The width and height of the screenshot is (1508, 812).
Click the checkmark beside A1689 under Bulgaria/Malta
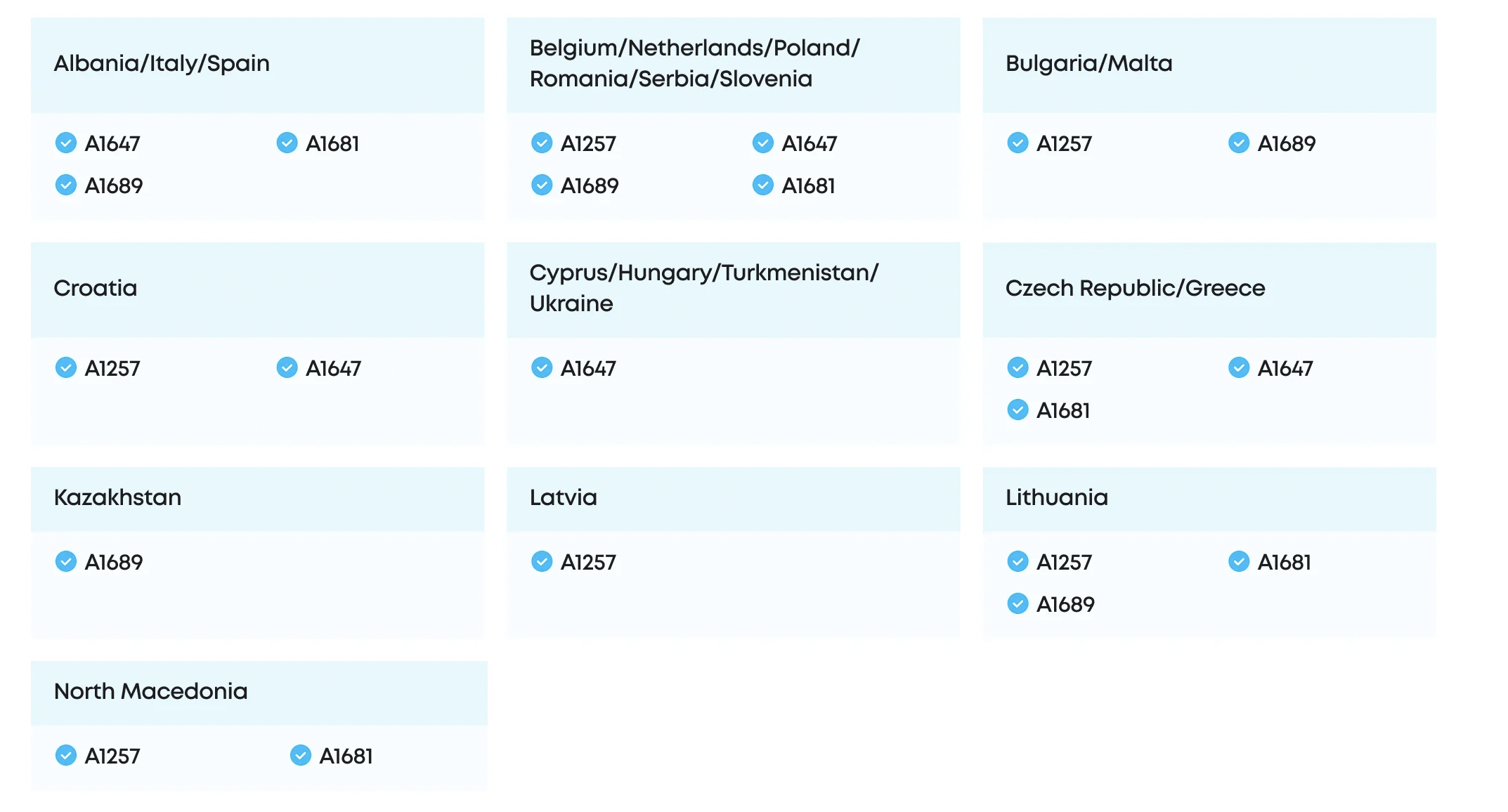tap(1239, 143)
